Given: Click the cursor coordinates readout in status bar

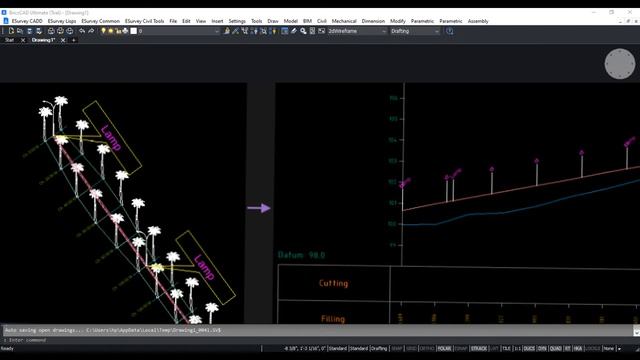Looking at the screenshot, I should tap(305, 349).
